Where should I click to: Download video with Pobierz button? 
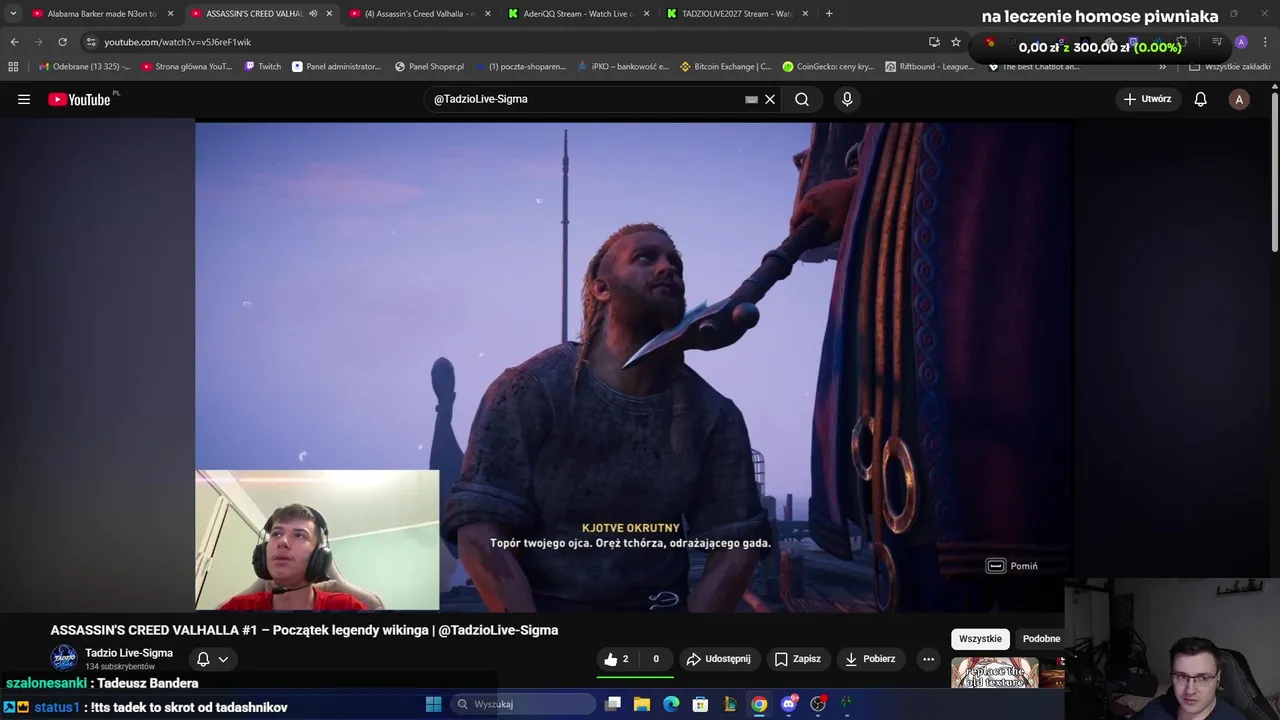[871, 659]
